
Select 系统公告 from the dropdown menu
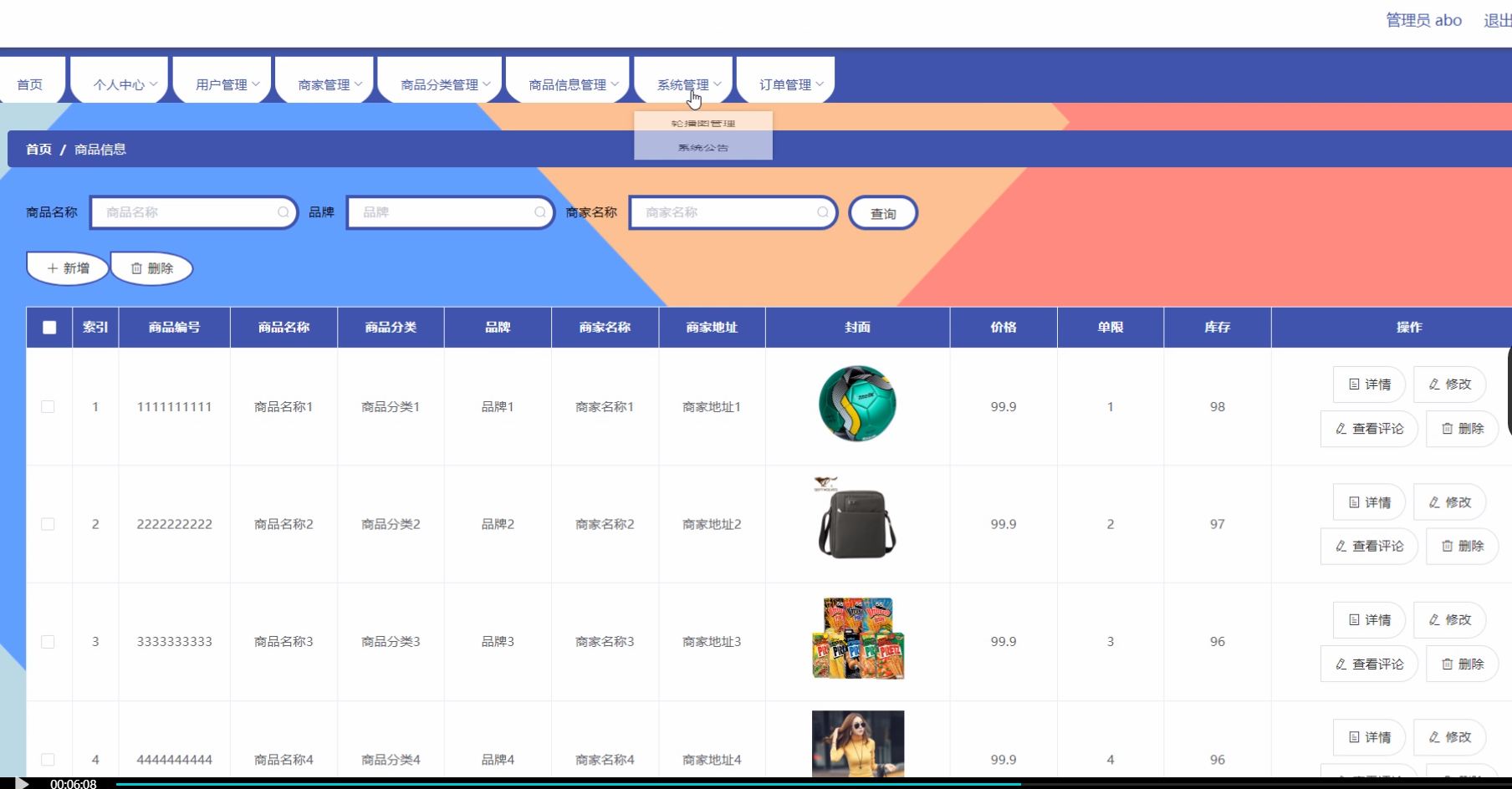[703, 147]
